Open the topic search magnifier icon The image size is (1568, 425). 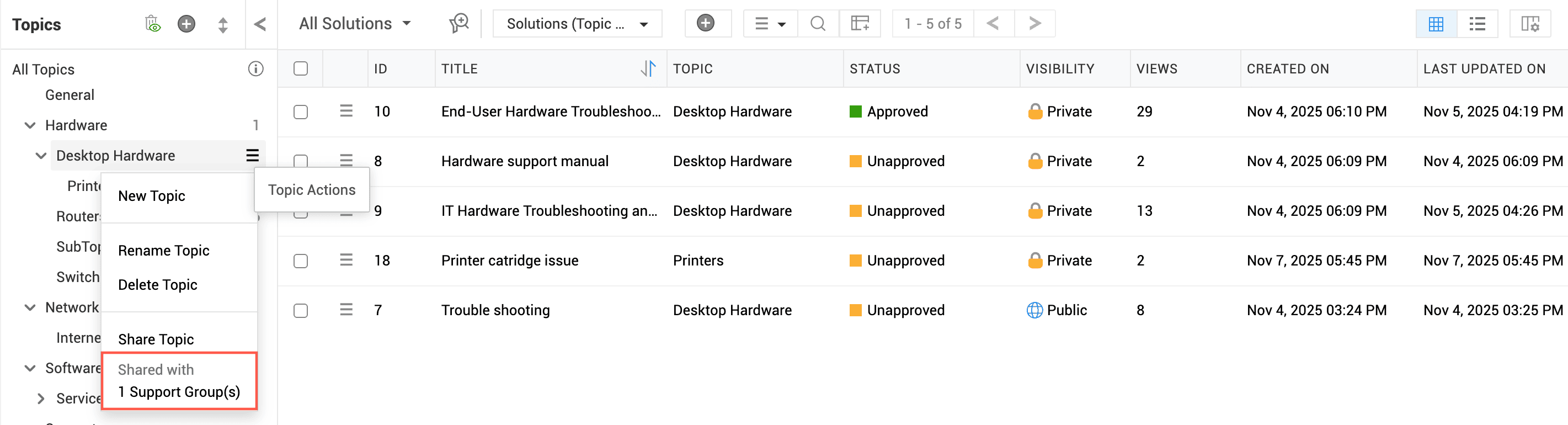(459, 23)
